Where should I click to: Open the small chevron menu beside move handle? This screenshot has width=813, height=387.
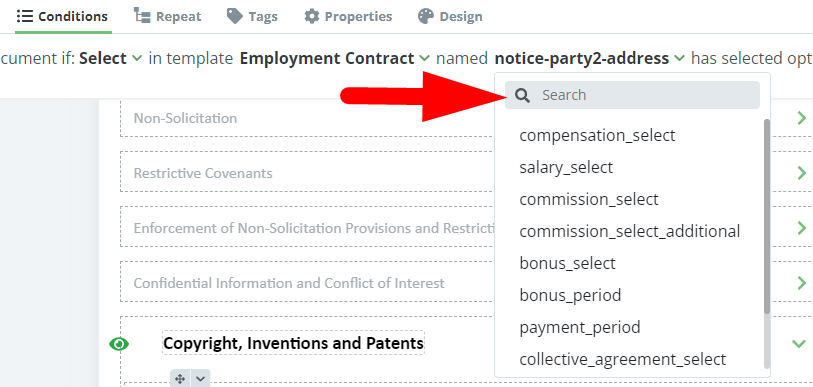tap(201, 379)
